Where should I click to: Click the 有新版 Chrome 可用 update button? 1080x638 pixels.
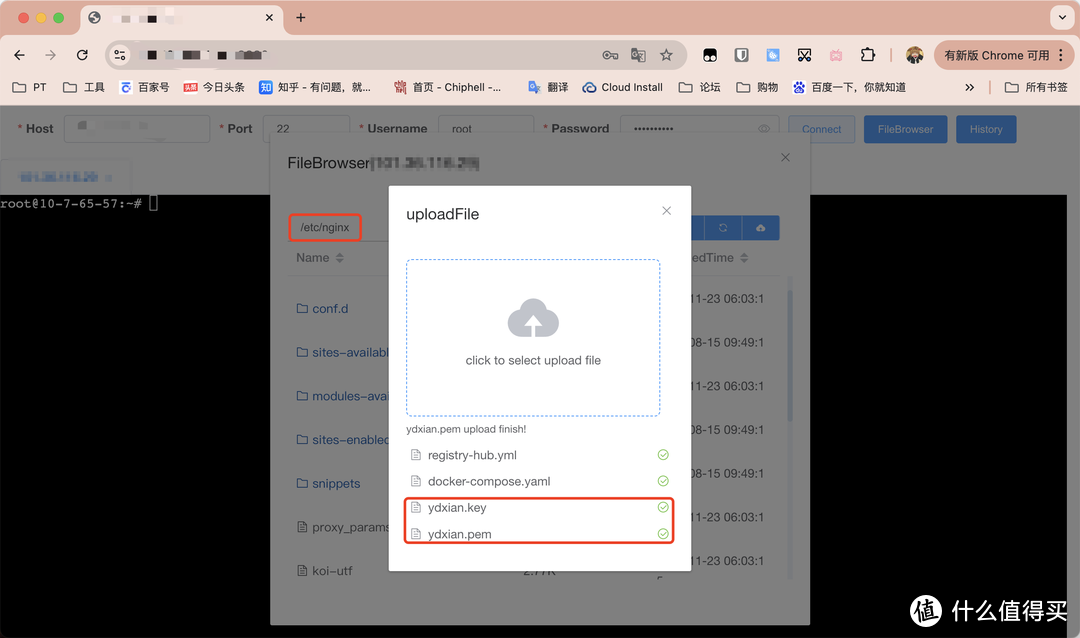(x=997, y=55)
